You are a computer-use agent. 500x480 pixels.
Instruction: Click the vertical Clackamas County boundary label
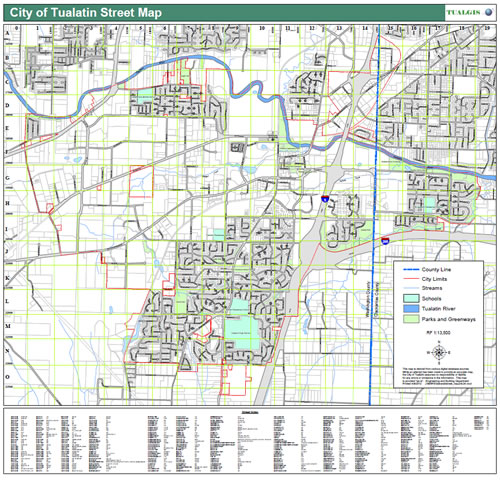[x=378, y=299]
